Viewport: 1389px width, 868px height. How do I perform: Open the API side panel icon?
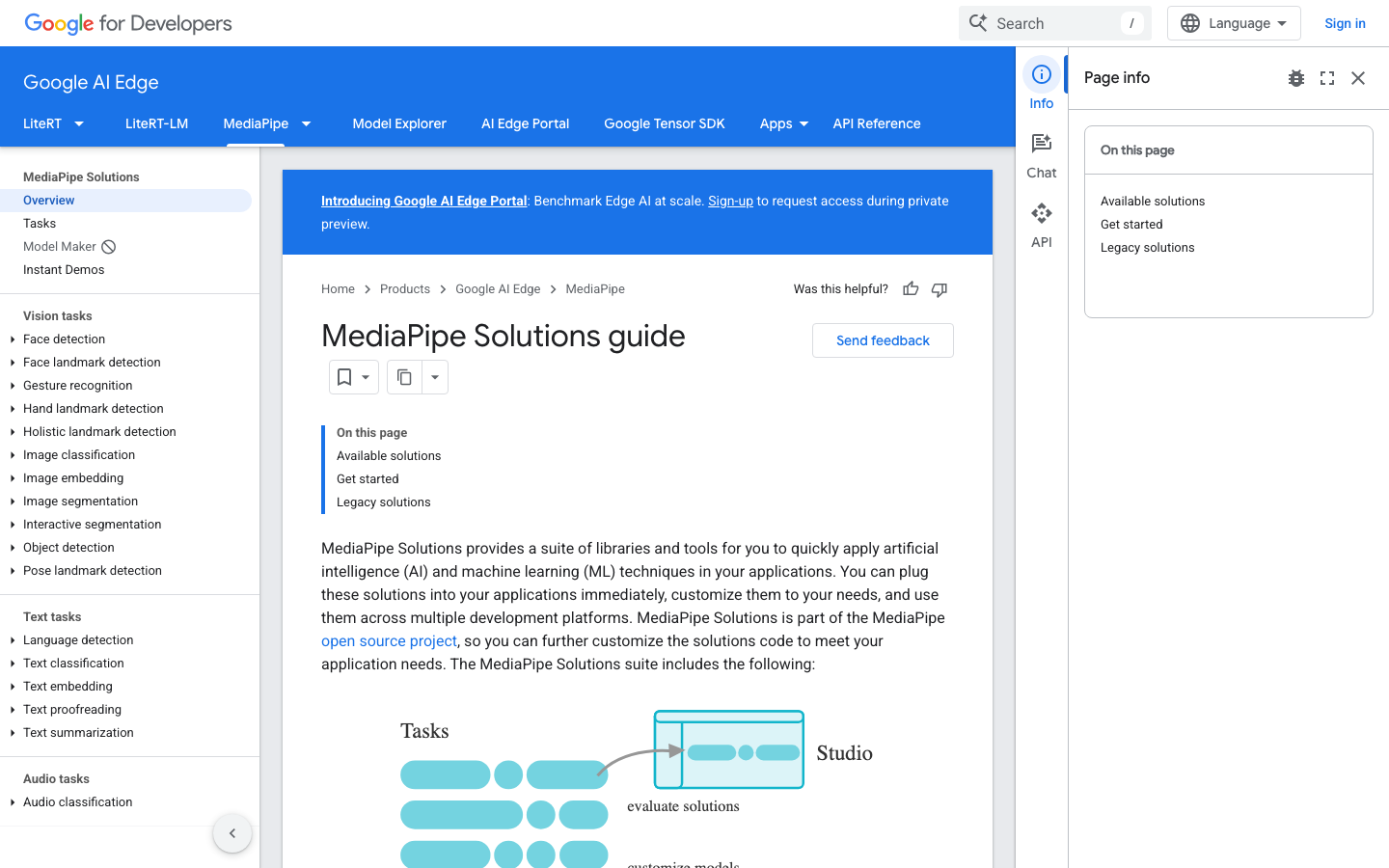pos(1041,213)
